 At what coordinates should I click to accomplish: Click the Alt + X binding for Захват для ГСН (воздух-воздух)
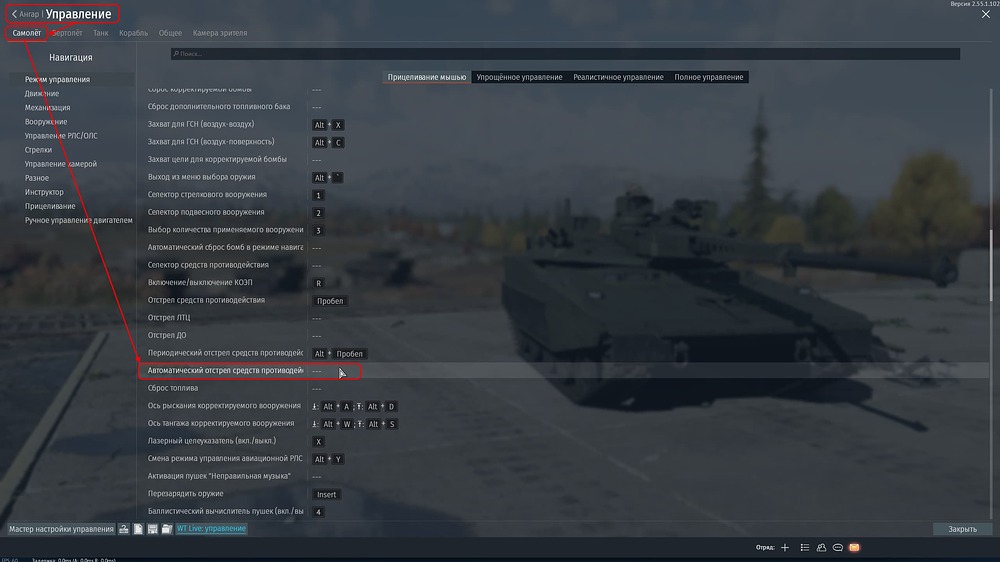328,125
